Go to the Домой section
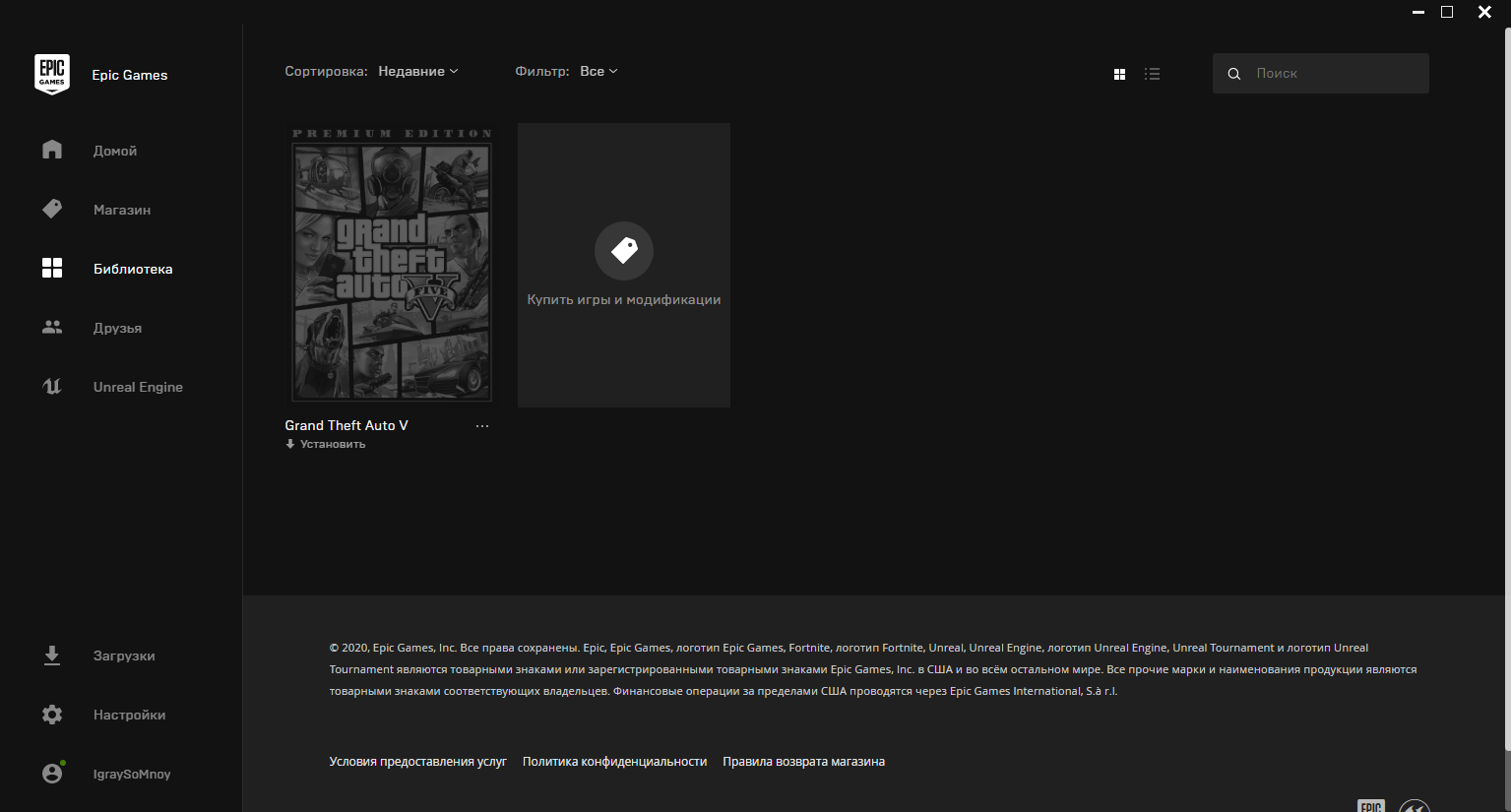 pyautogui.click(x=115, y=151)
